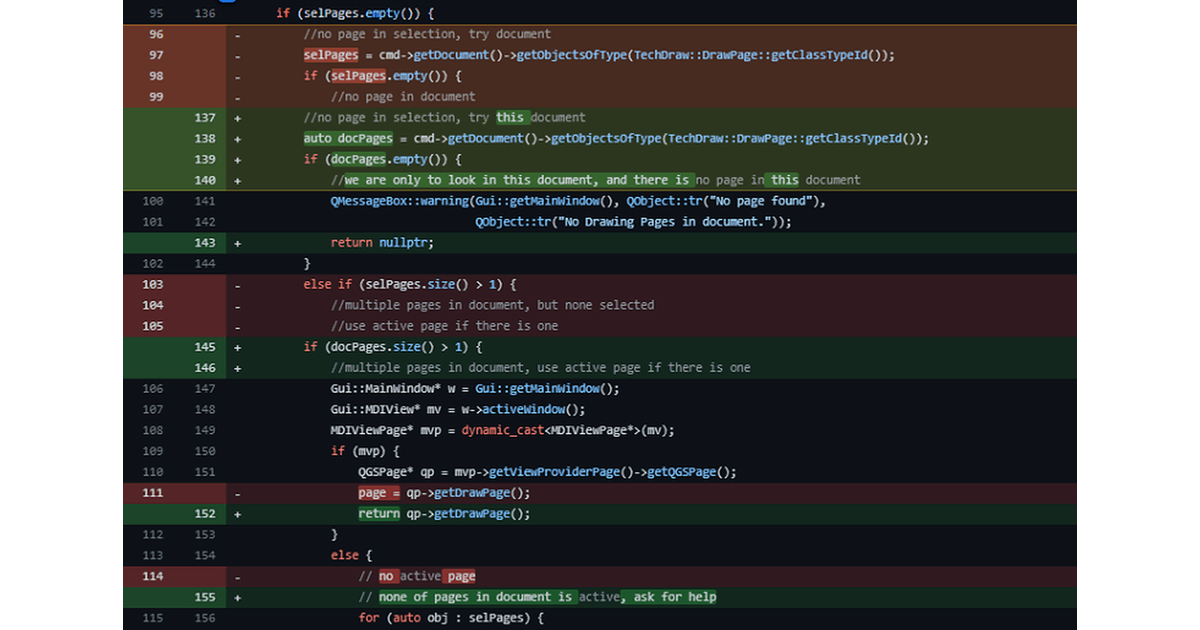Select line number 95 in the old-code gutter

coord(155,13)
